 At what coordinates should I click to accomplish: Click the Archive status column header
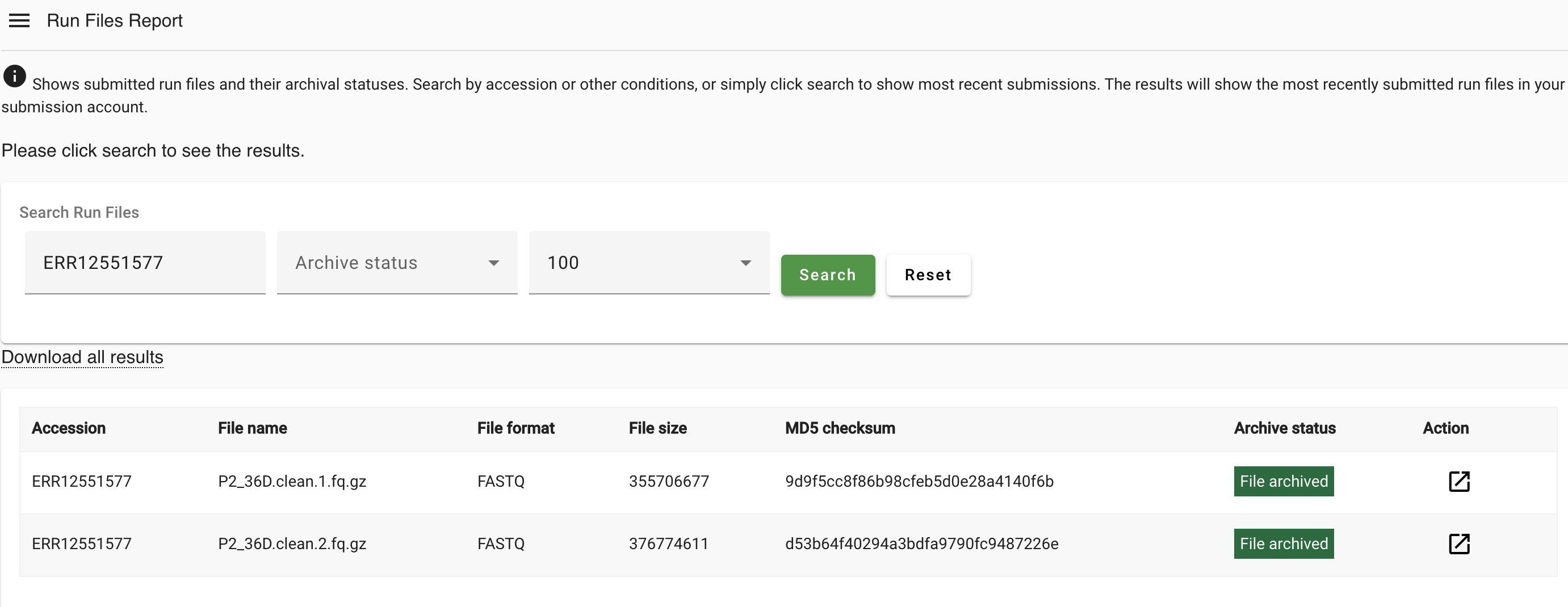point(1284,428)
